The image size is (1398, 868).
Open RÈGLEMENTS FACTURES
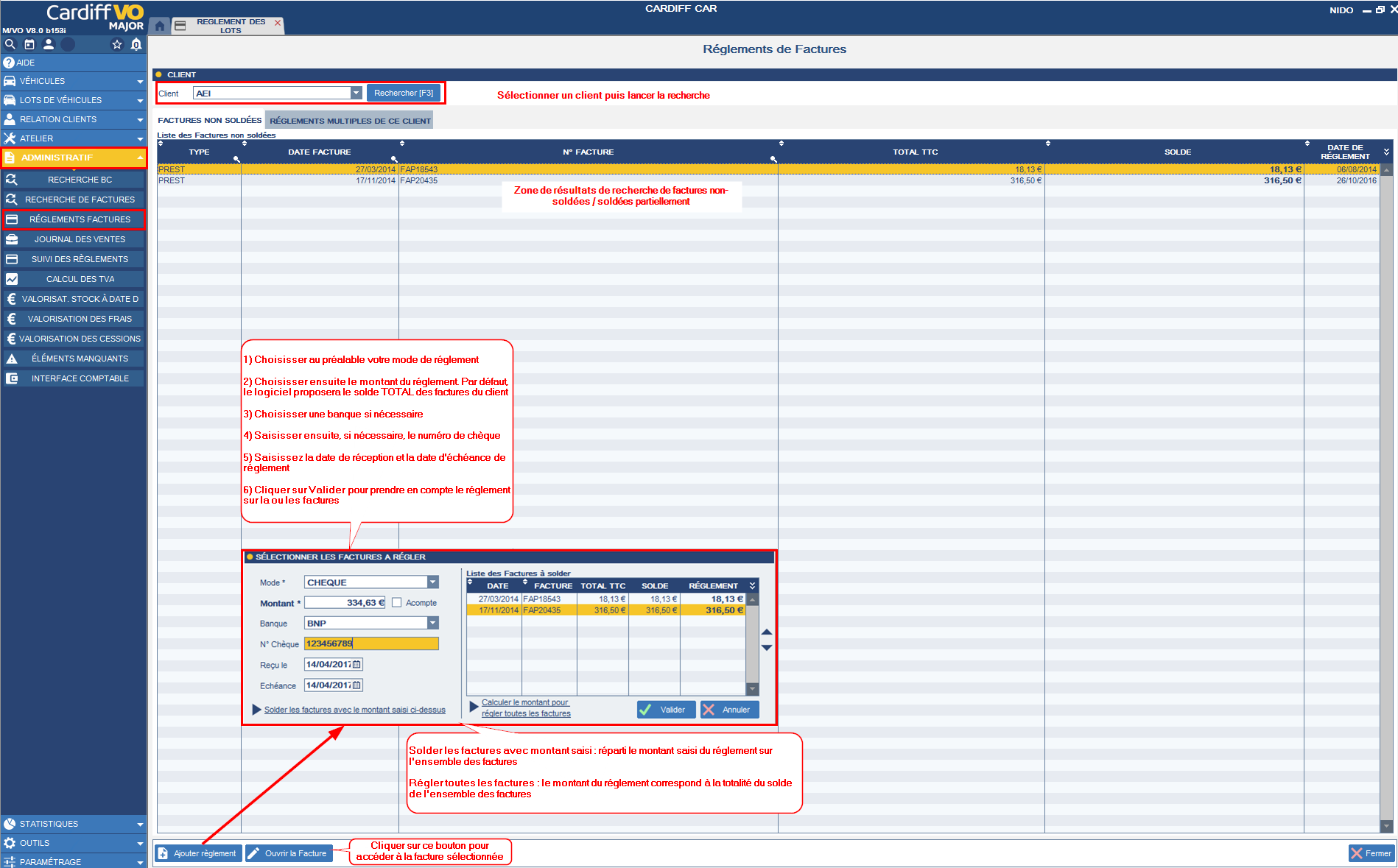74,219
